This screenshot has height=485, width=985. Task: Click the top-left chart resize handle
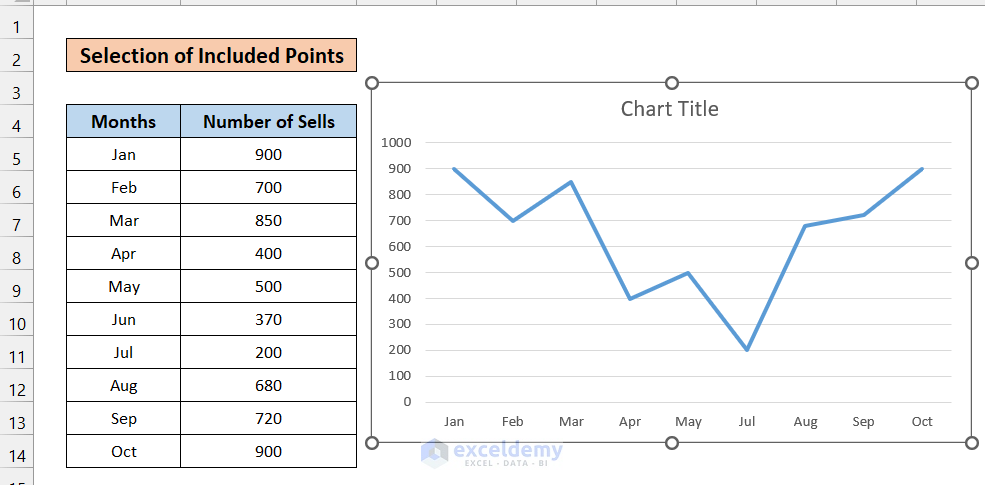click(372, 83)
